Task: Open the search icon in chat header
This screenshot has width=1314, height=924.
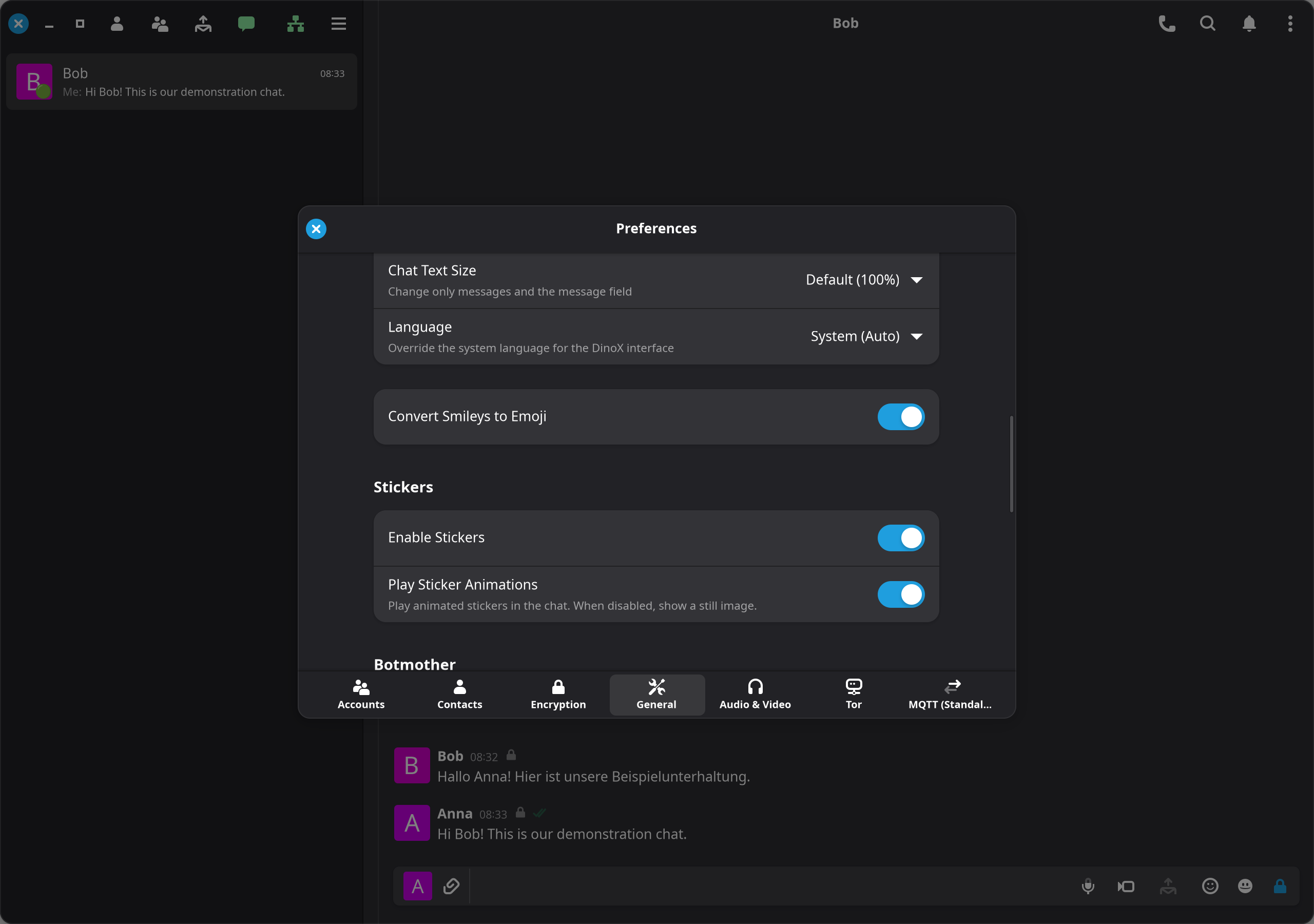Action: click(1208, 24)
